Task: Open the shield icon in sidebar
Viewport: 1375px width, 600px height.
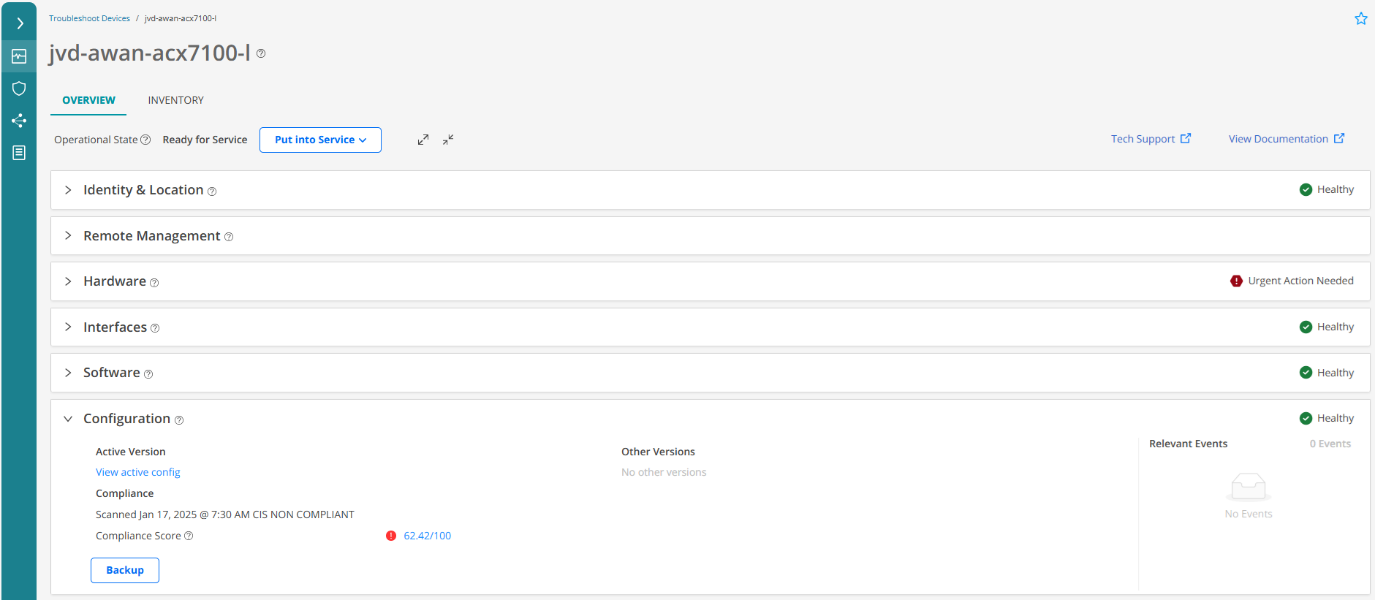Action: 19,88
